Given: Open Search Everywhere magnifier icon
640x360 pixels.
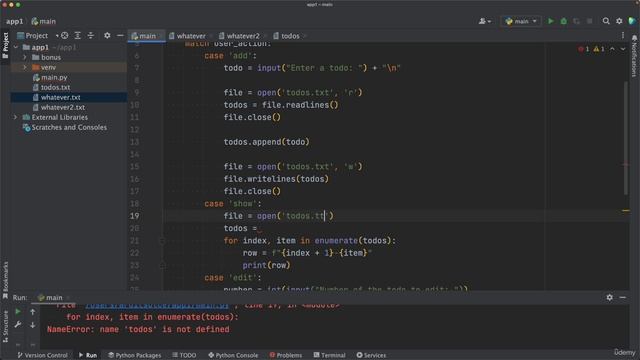Looking at the screenshot, I should click(606, 21).
